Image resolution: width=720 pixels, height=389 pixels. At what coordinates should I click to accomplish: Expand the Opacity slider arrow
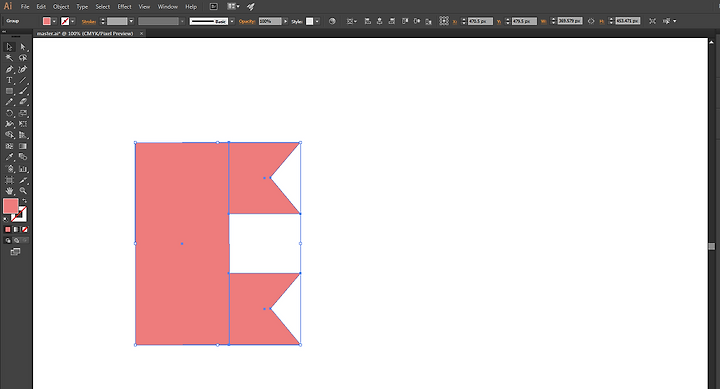(x=285, y=21)
